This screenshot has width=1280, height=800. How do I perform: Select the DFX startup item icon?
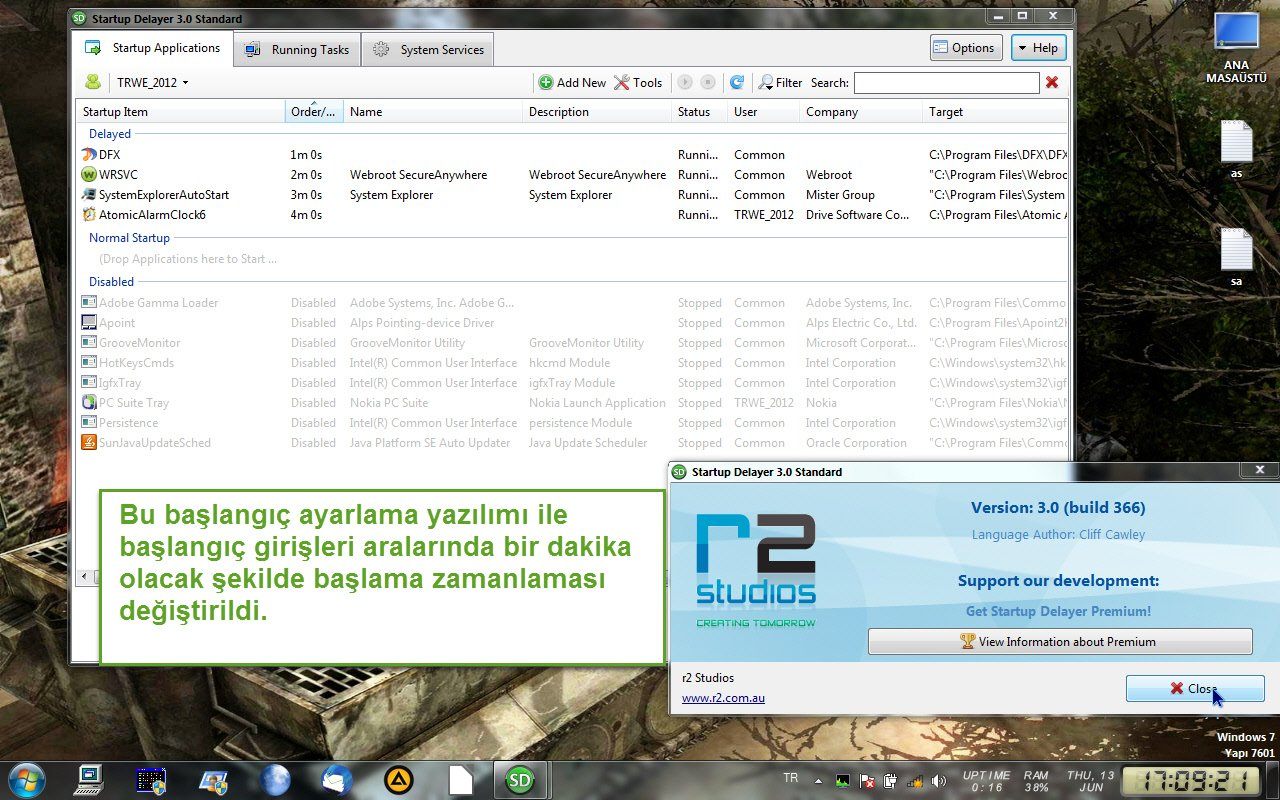[x=89, y=155]
